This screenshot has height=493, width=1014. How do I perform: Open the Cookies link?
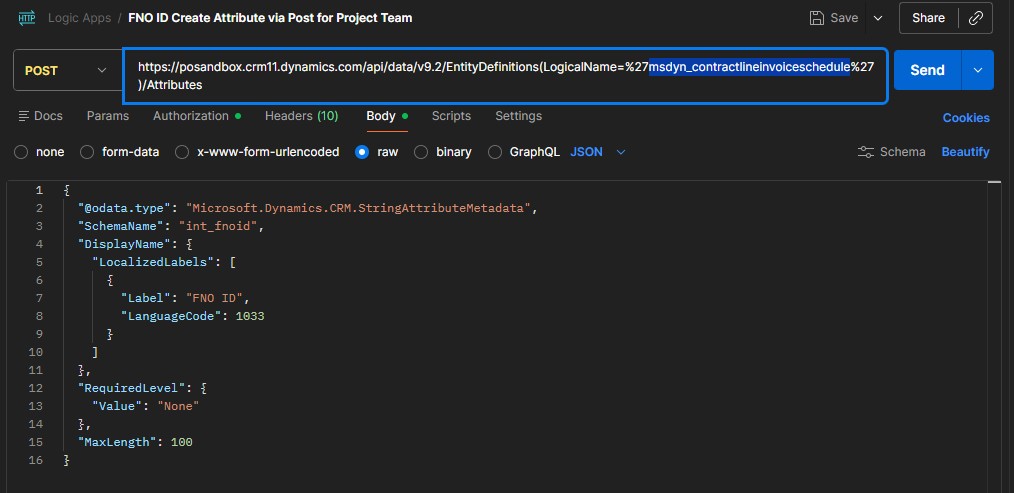[x=966, y=118]
